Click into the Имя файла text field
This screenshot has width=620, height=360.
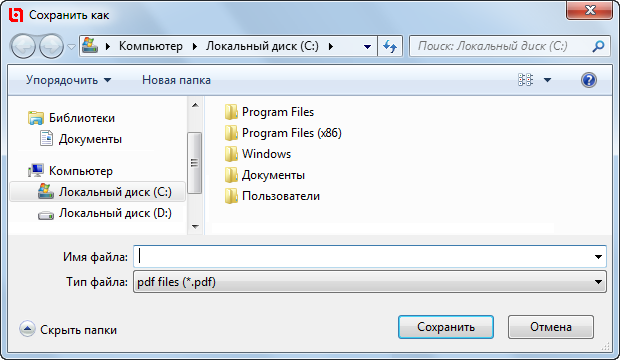tap(363, 257)
